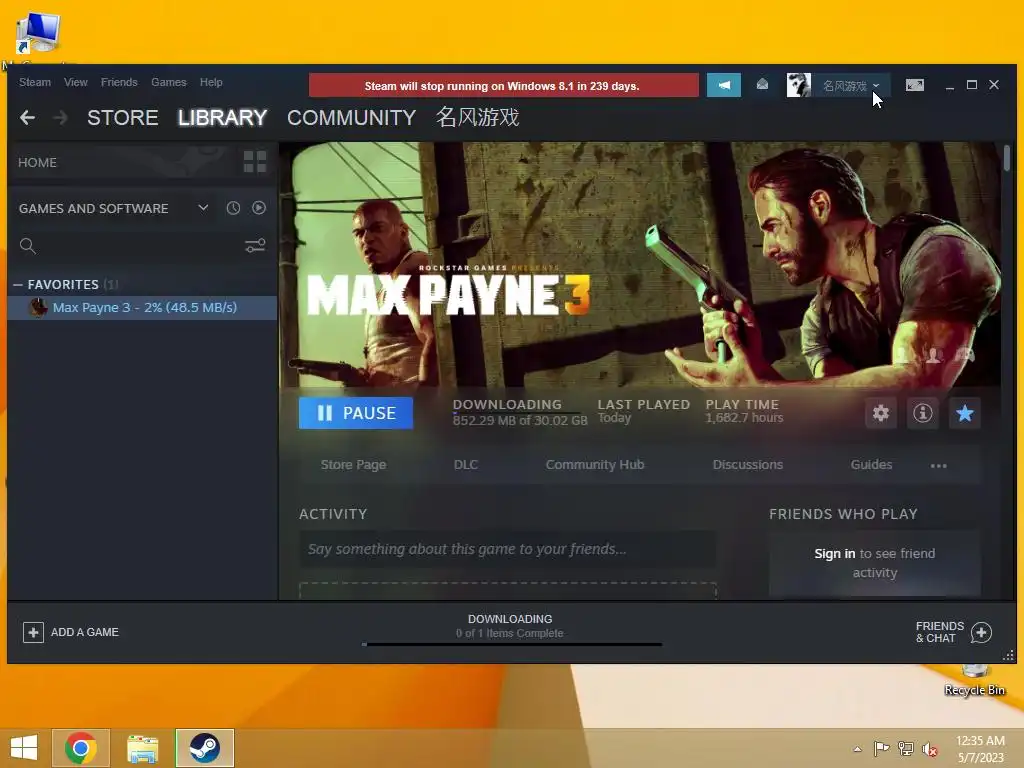
Task: Open the DLC link
Action: click(x=466, y=464)
